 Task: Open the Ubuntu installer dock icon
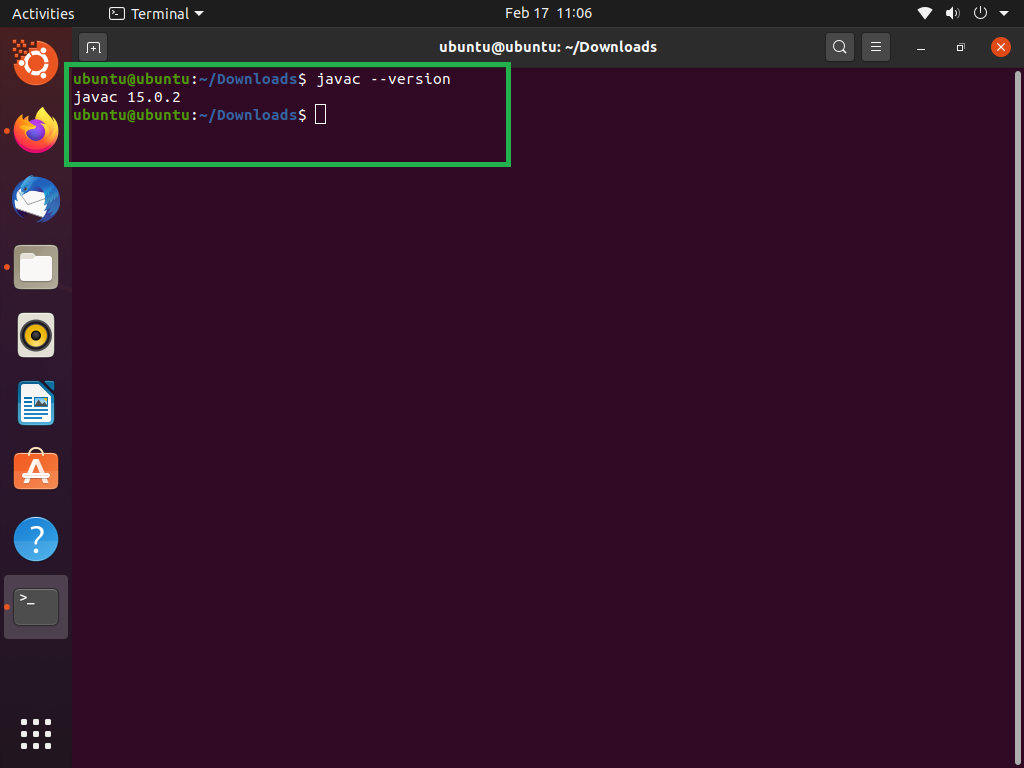pyautogui.click(x=36, y=63)
